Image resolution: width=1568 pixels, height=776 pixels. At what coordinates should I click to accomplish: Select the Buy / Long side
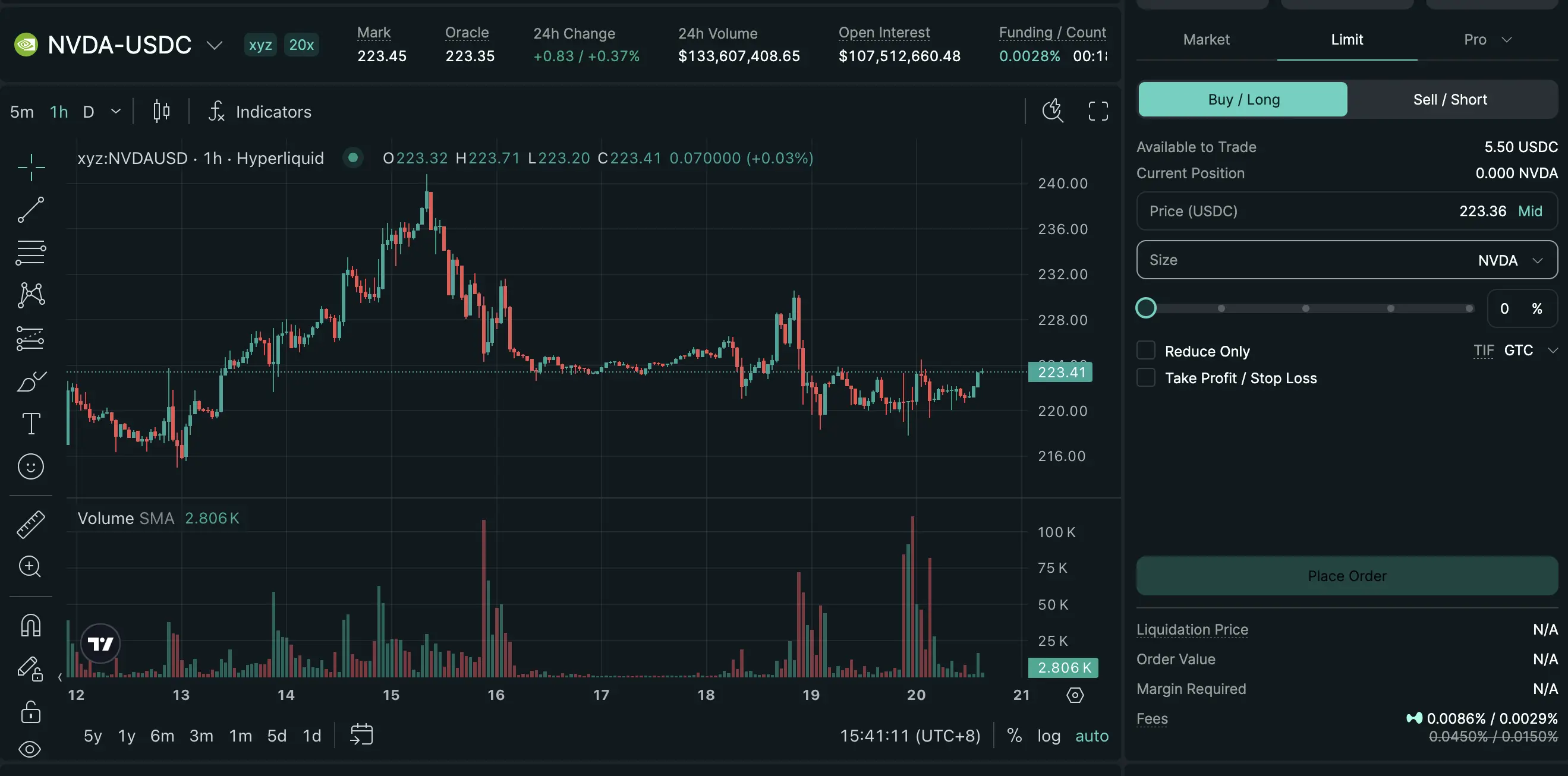tap(1243, 99)
